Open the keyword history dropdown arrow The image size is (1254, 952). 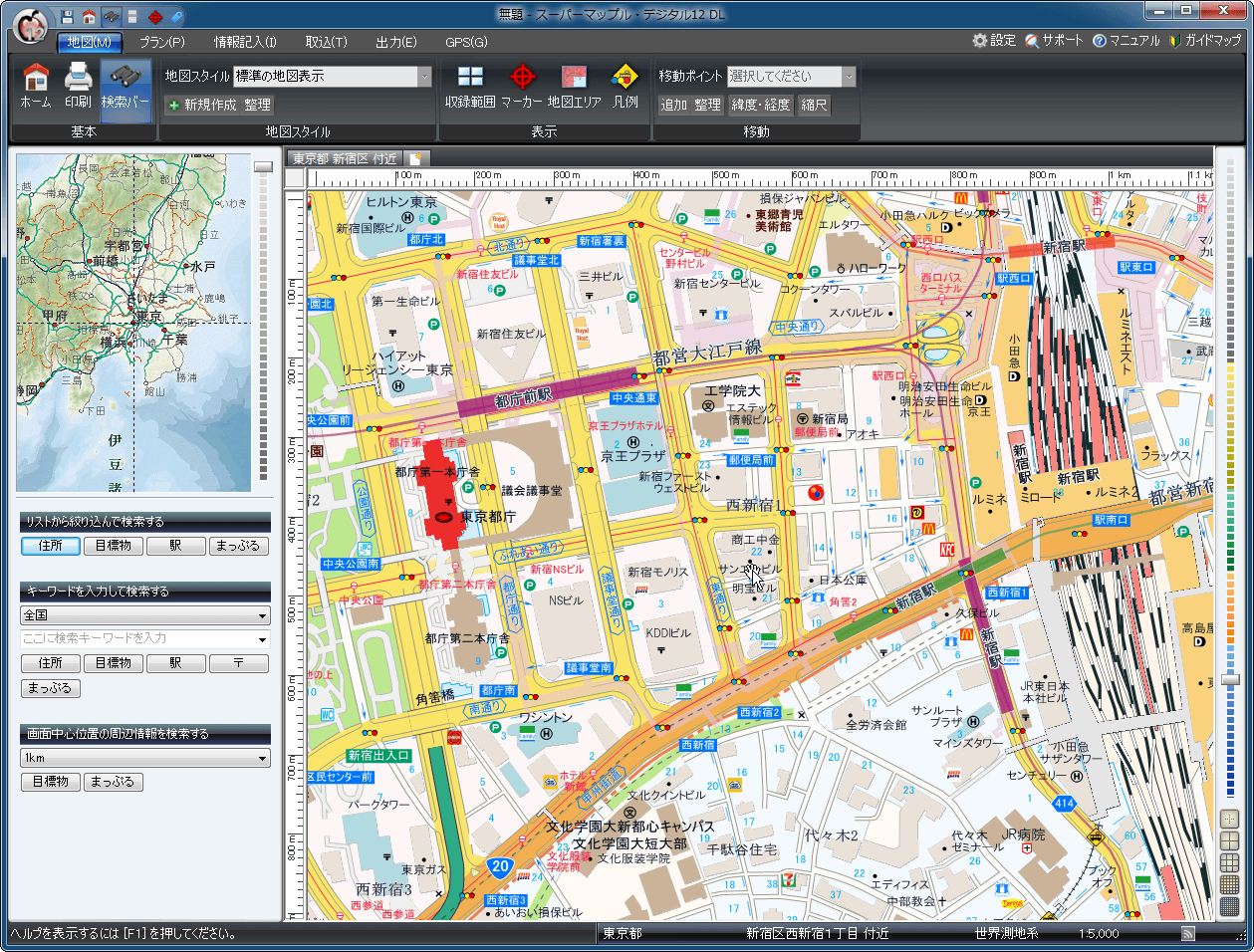tap(263, 639)
